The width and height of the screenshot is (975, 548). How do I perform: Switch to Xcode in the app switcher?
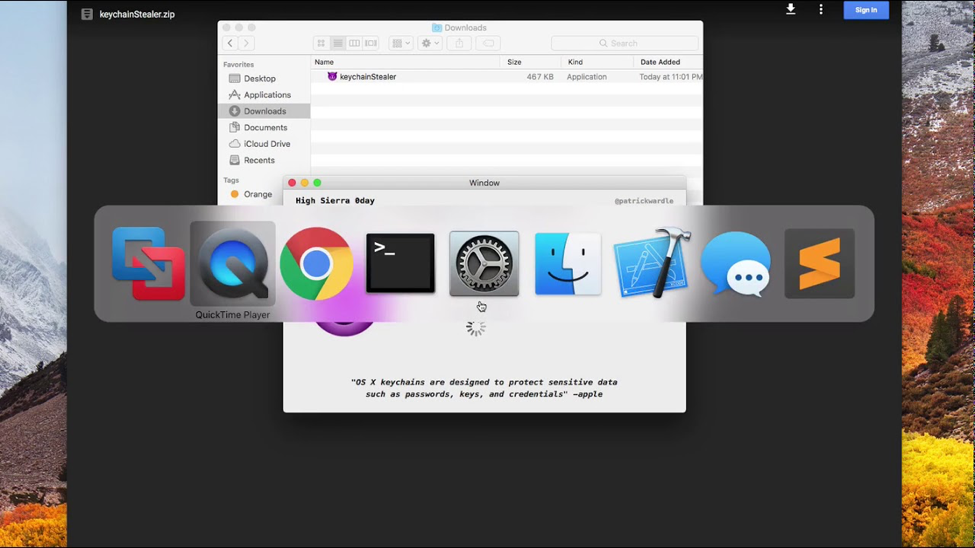click(652, 263)
